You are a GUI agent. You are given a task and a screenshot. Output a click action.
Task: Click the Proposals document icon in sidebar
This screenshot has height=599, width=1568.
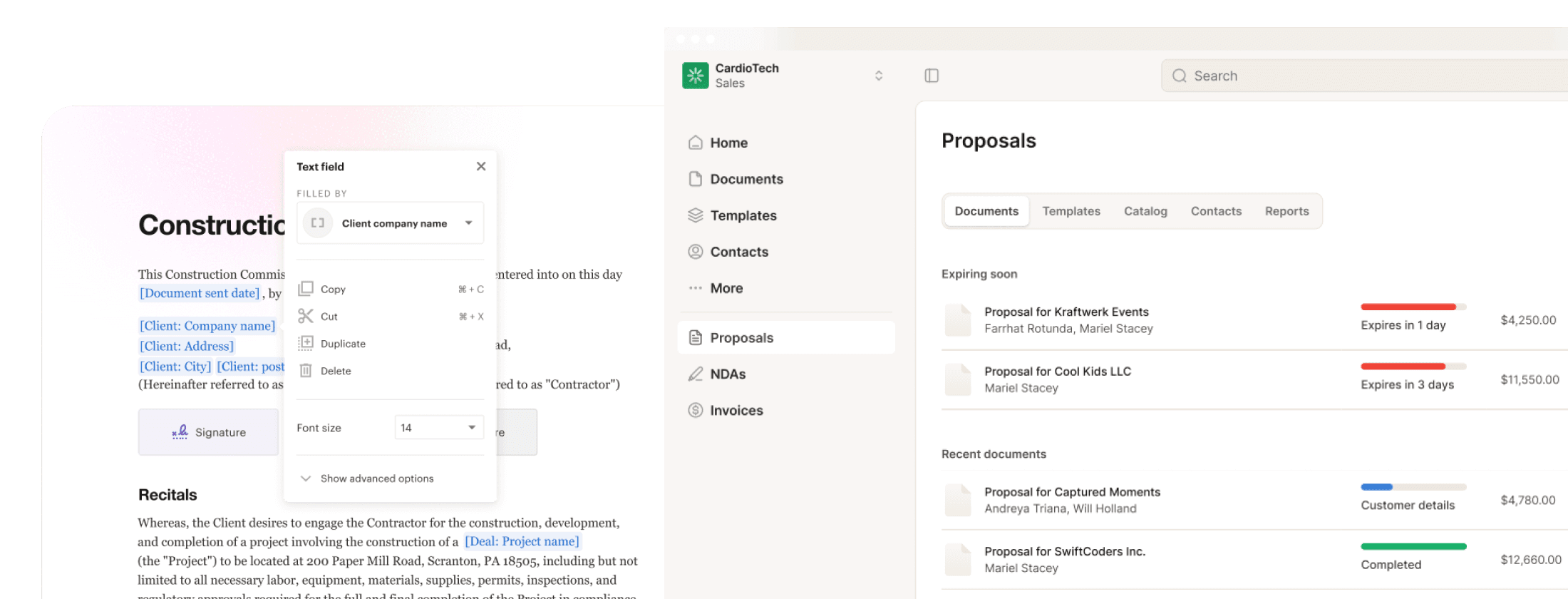[695, 337]
